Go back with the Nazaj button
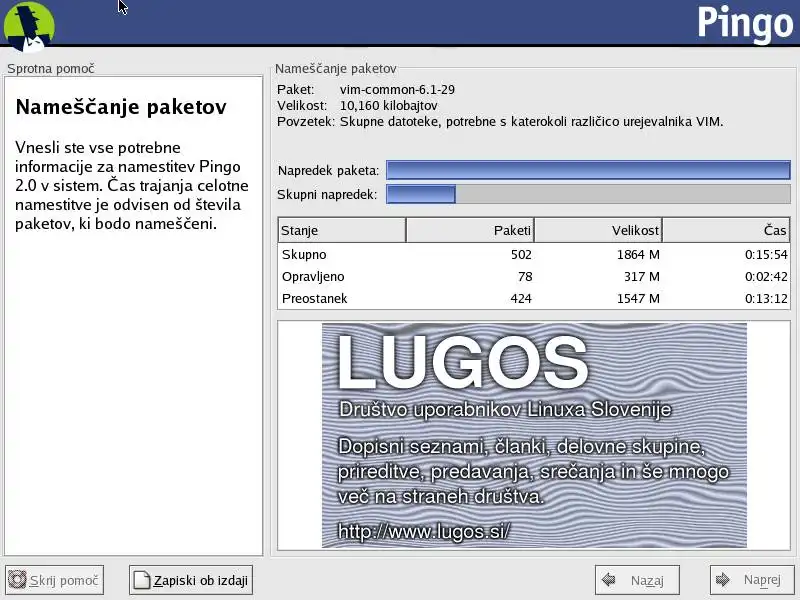This screenshot has width=800, height=600. [637, 580]
